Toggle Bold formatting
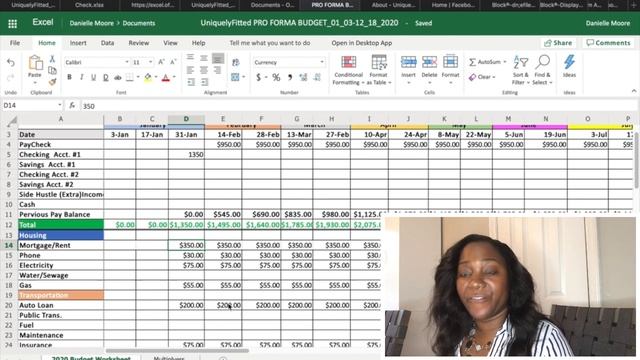640x360 pixels. pos(69,77)
